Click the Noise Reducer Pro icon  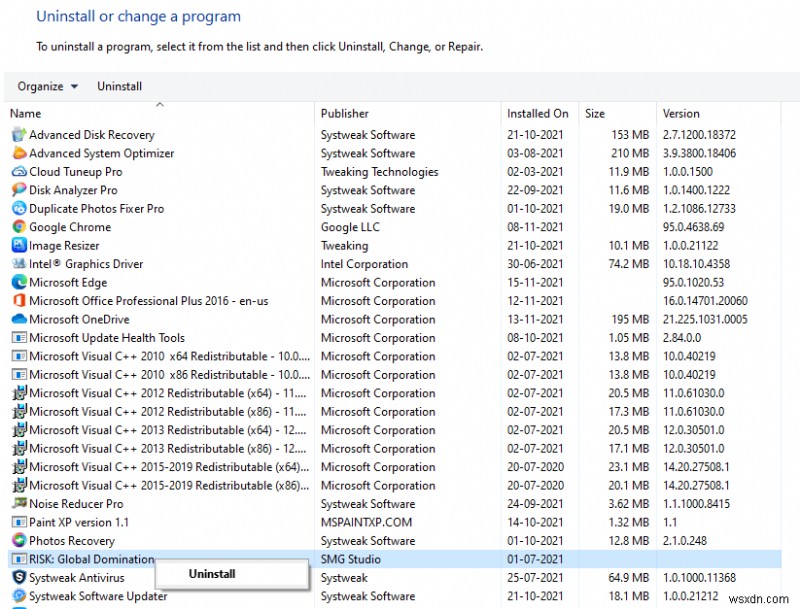(x=19, y=503)
